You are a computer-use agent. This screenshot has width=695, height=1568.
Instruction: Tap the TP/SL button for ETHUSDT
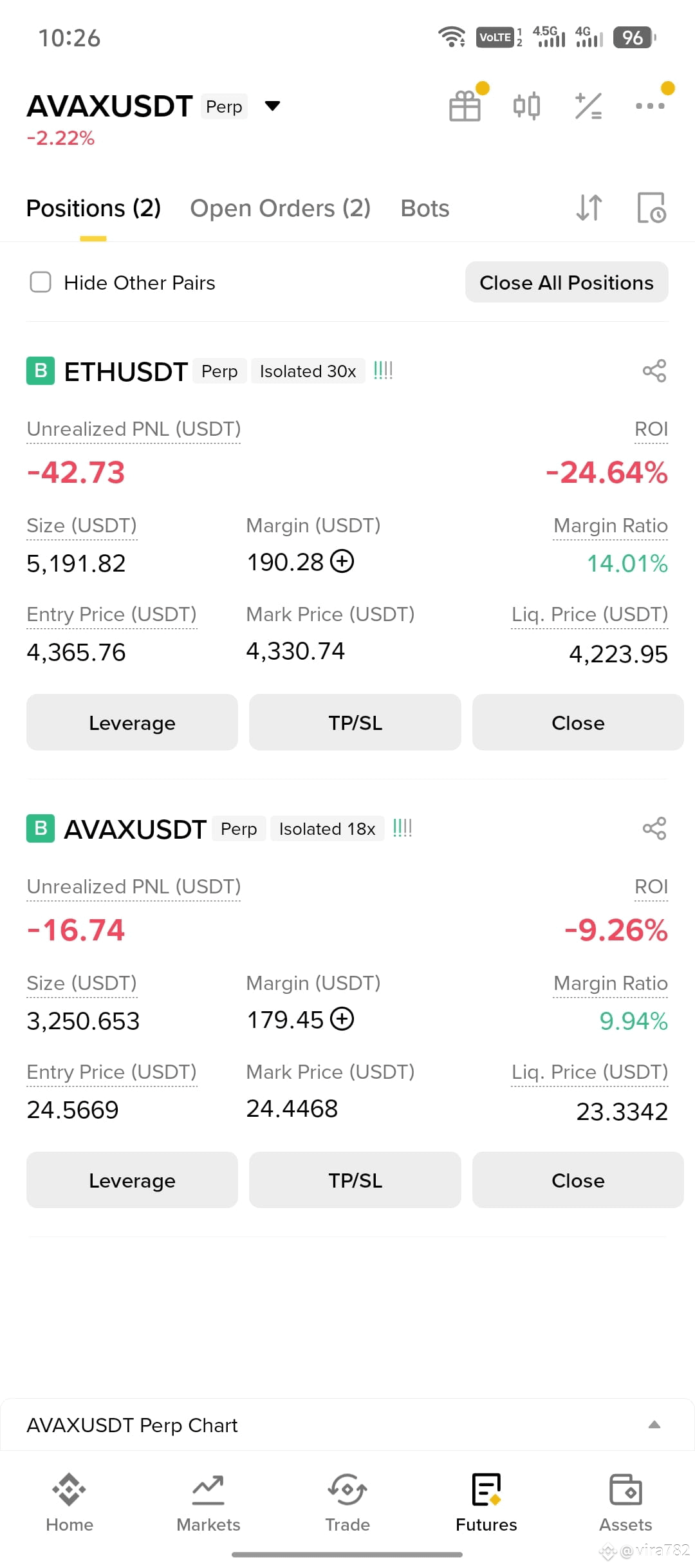355,722
